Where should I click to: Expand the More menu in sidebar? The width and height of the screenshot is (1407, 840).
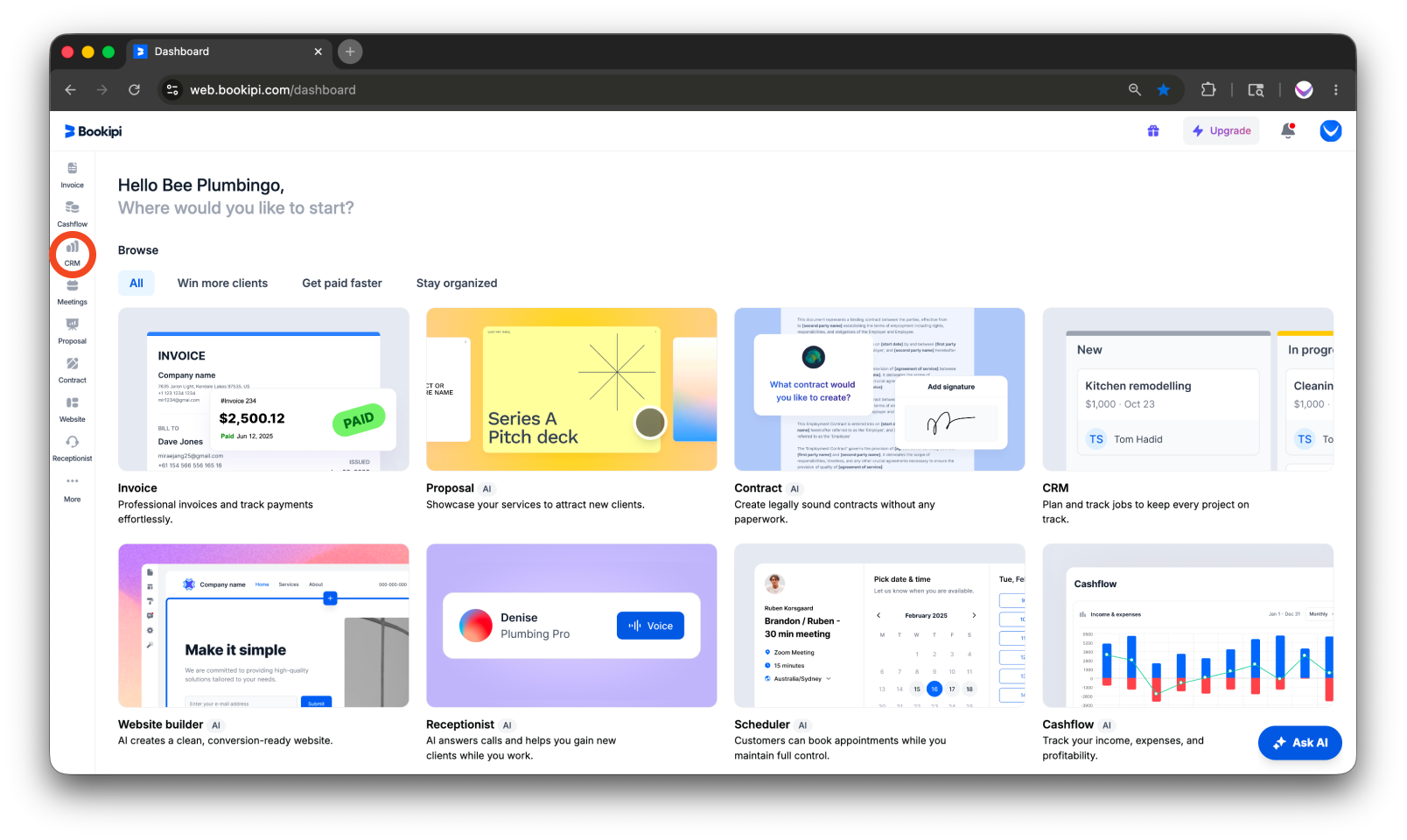(x=72, y=488)
